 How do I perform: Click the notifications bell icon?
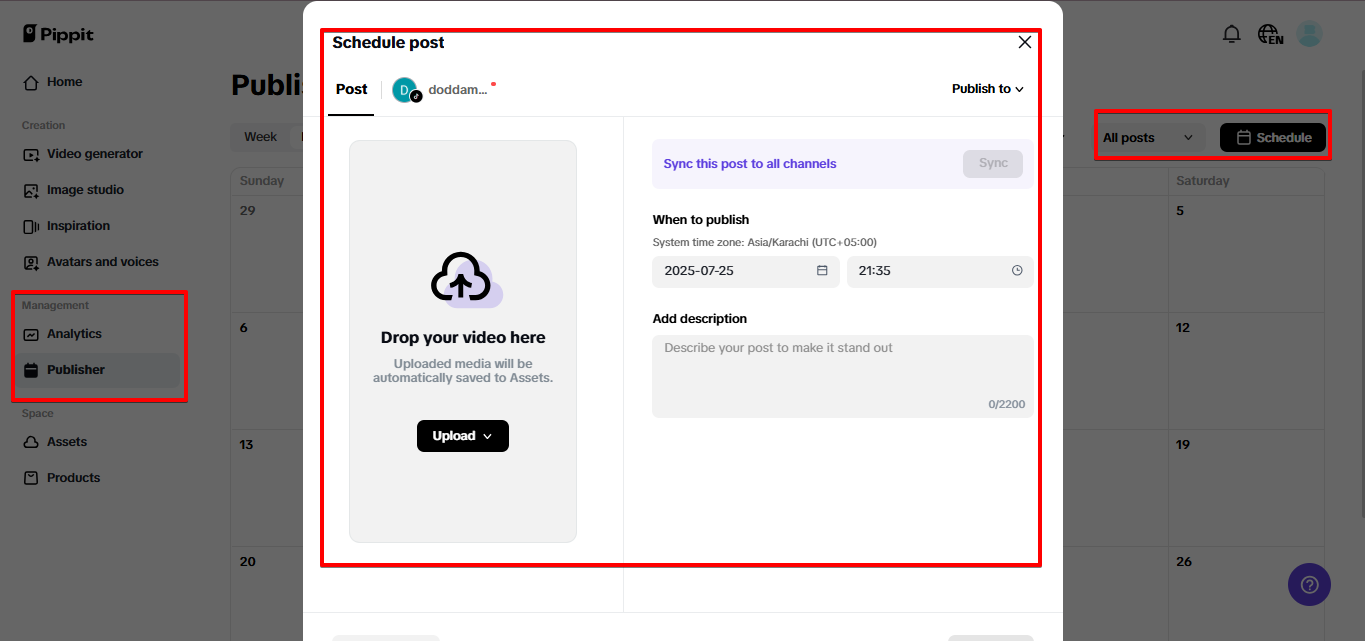point(1231,35)
